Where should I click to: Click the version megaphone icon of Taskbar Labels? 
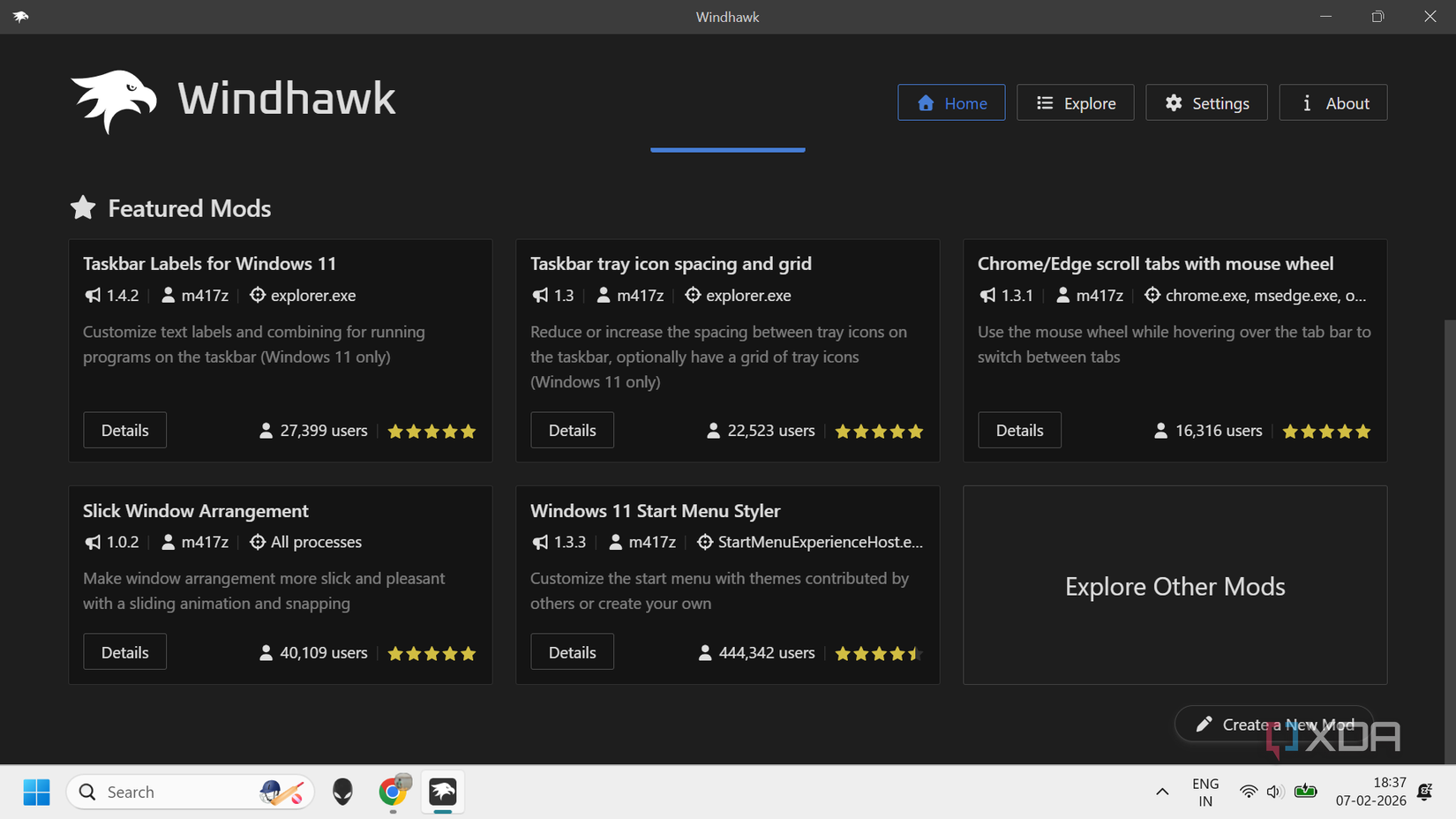[93, 295]
